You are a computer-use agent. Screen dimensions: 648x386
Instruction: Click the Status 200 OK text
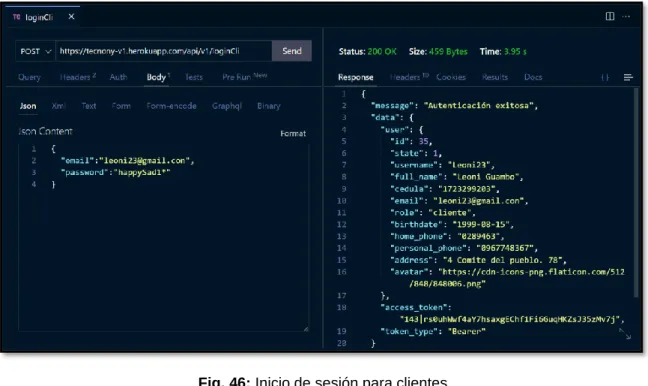[367, 52]
